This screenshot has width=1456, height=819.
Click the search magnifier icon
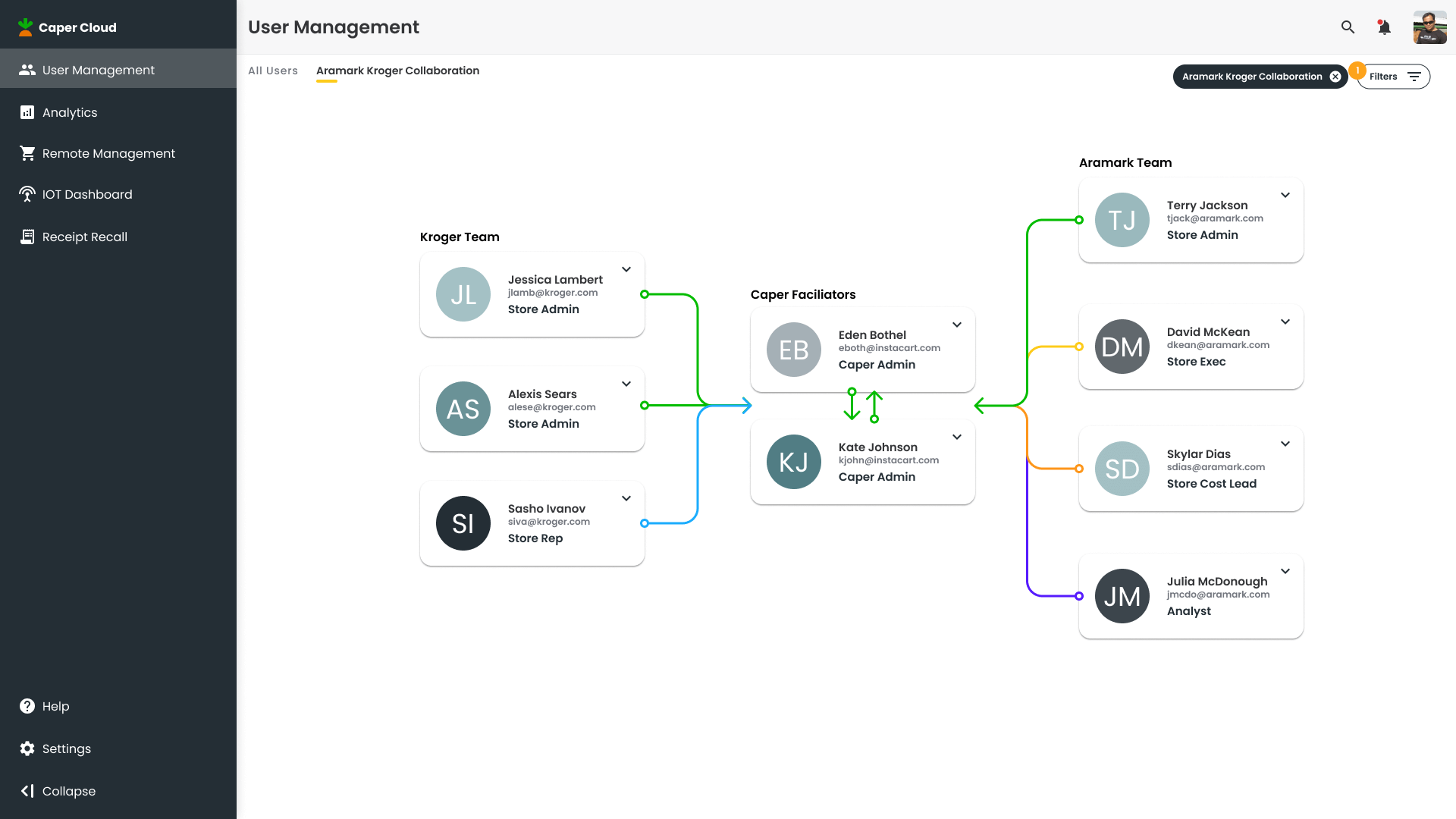coord(1348,27)
